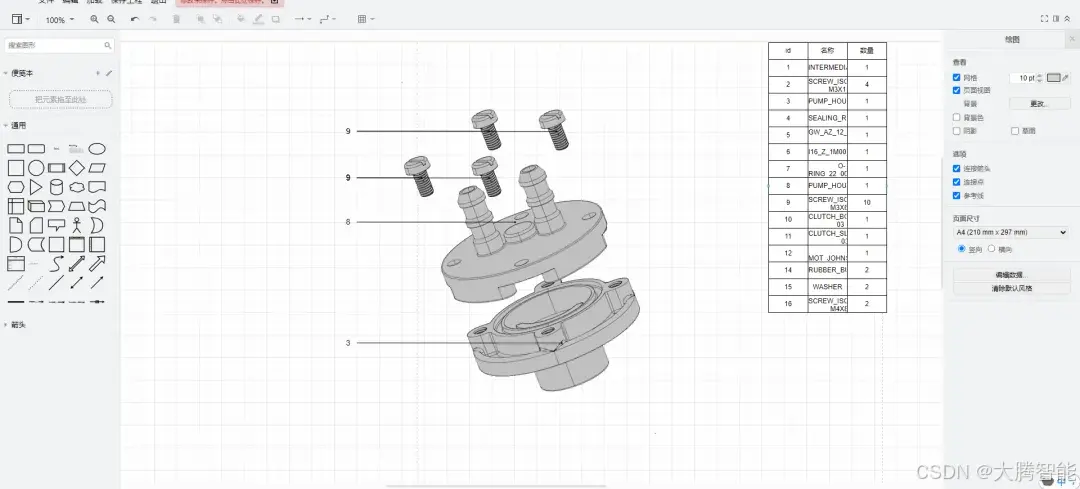Open the insert table dropdown
1080x489 pixels.
click(x=366, y=19)
